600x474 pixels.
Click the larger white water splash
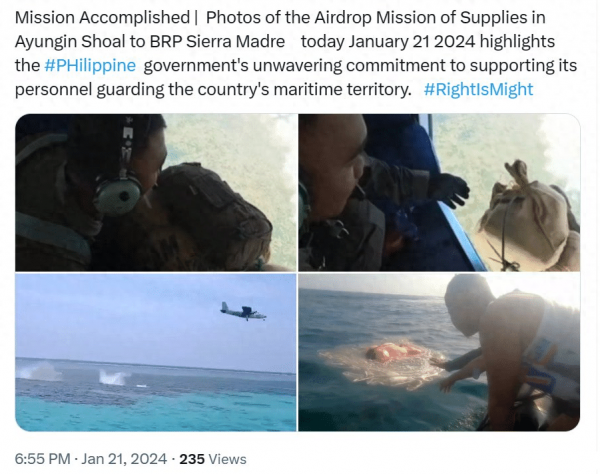click(114, 377)
